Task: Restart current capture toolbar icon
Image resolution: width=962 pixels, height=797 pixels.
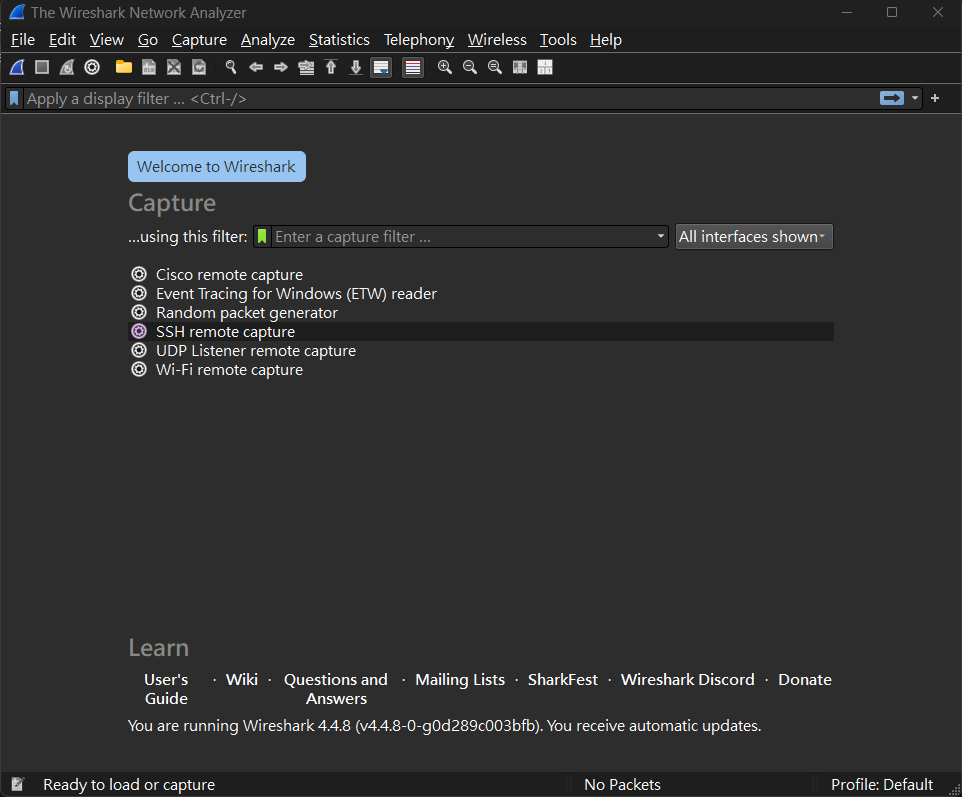Action: click(x=67, y=67)
